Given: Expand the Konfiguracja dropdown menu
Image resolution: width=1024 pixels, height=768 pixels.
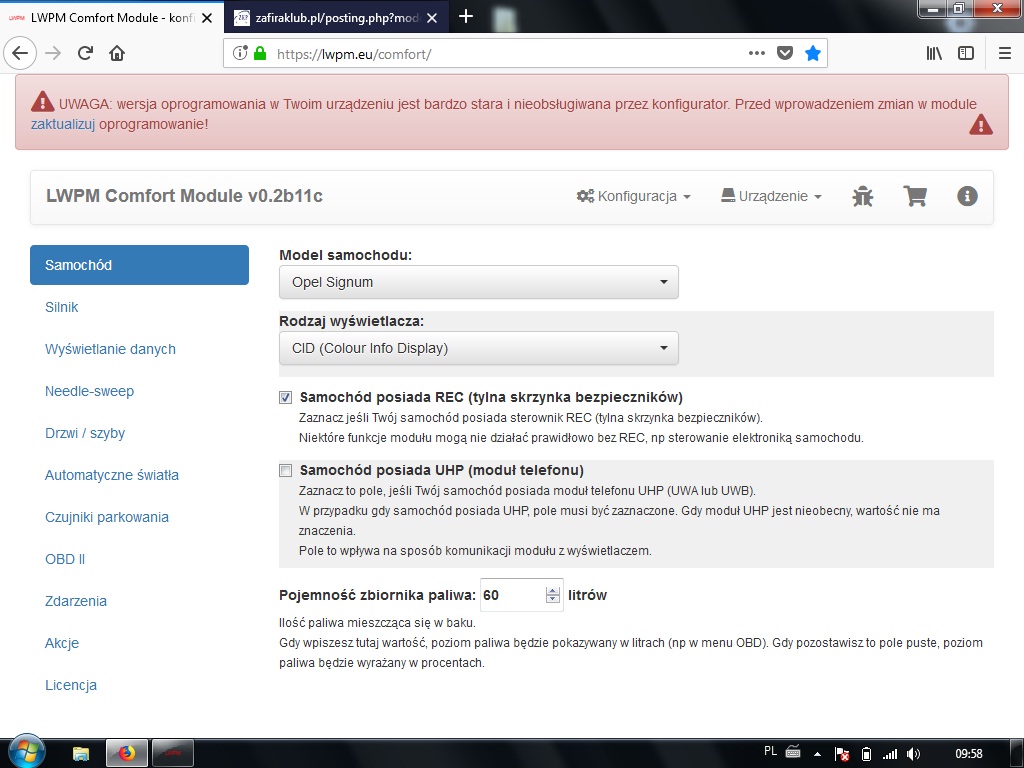Looking at the screenshot, I should pyautogui.click(x=634, y=197).
